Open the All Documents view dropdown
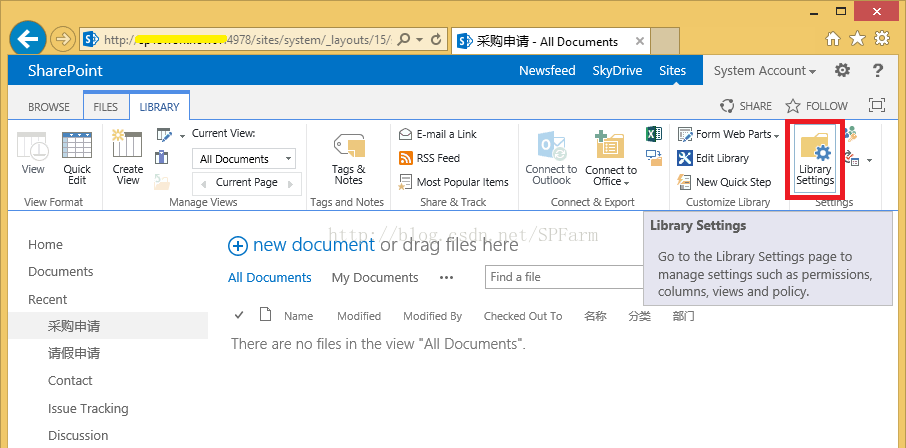The image size is (906, 448). point(243,159)
